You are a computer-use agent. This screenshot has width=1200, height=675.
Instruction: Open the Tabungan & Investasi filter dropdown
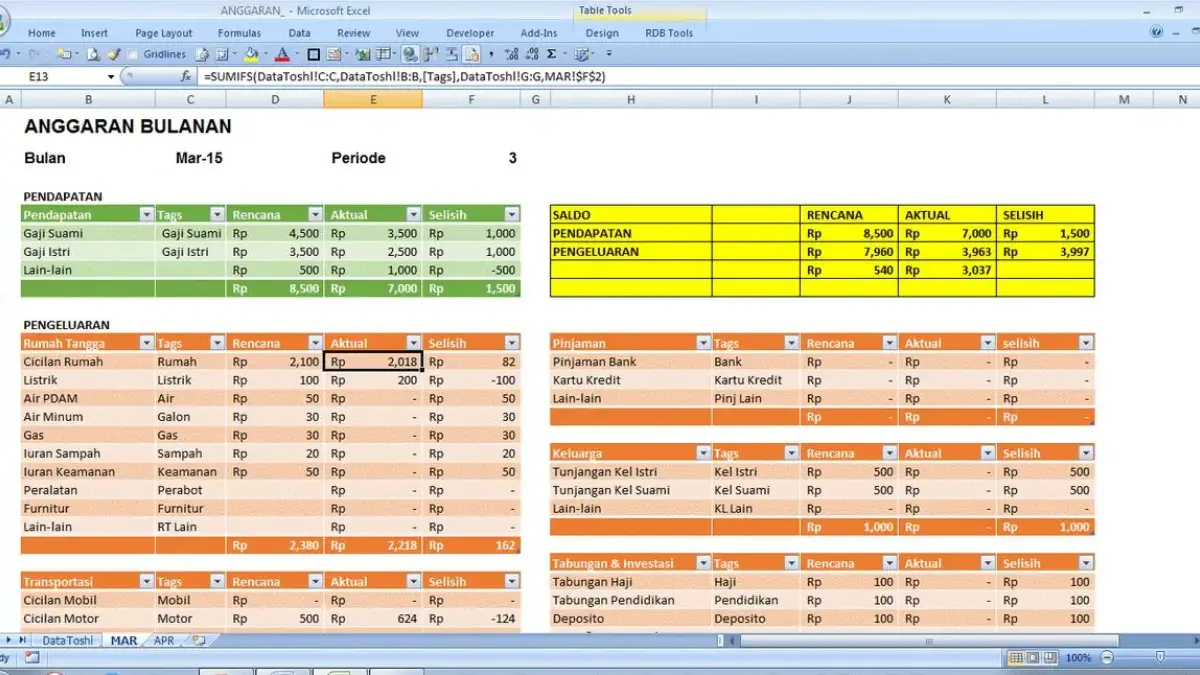(702, 563)
